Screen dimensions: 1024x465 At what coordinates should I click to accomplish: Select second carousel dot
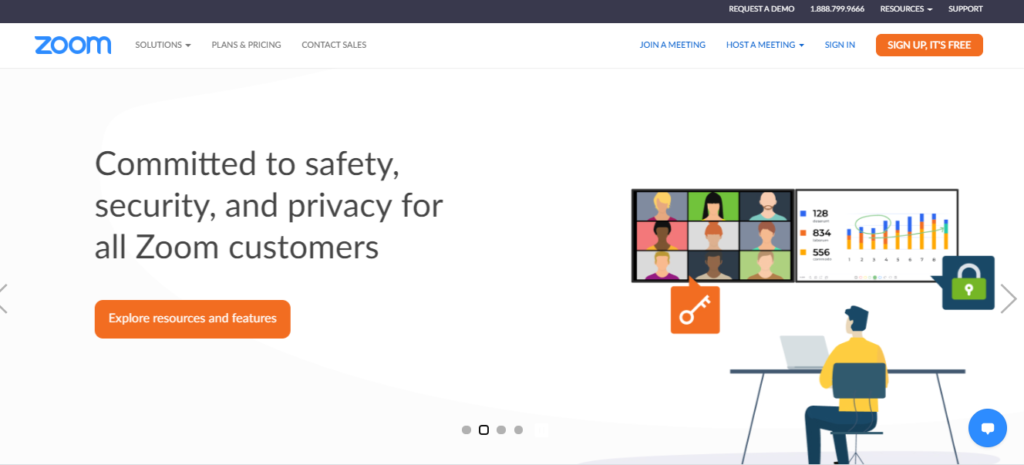[484, 430]
